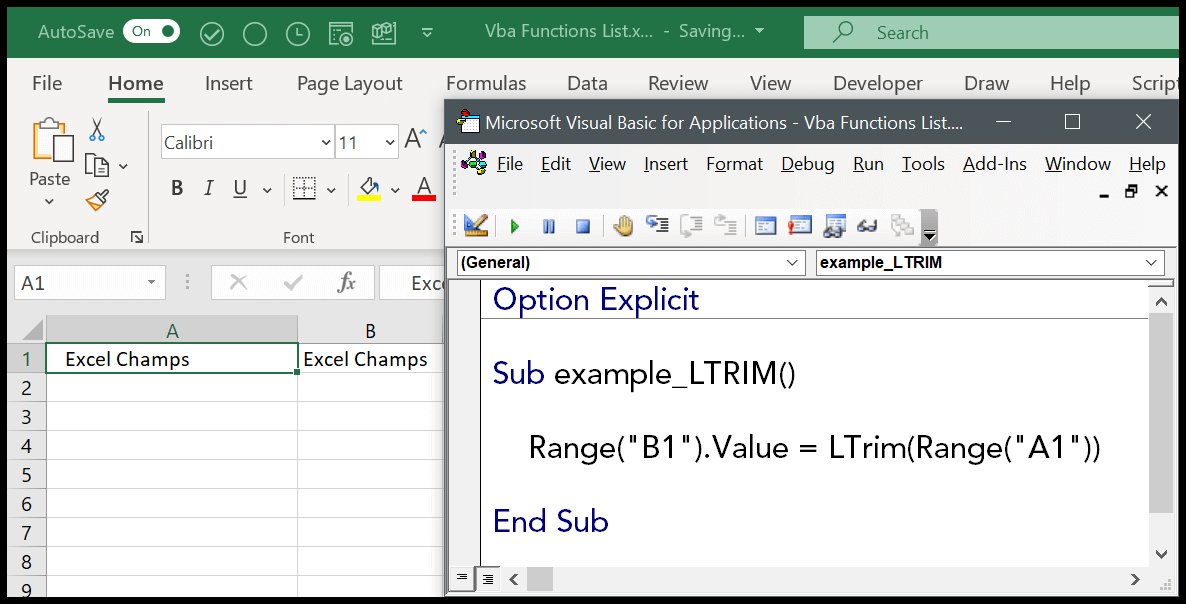Image resolution: width=1186 pixels, height=604 pixels.
Task: Click the Break (pause) icon in VBA toolbar
Action: coord(548,226)
